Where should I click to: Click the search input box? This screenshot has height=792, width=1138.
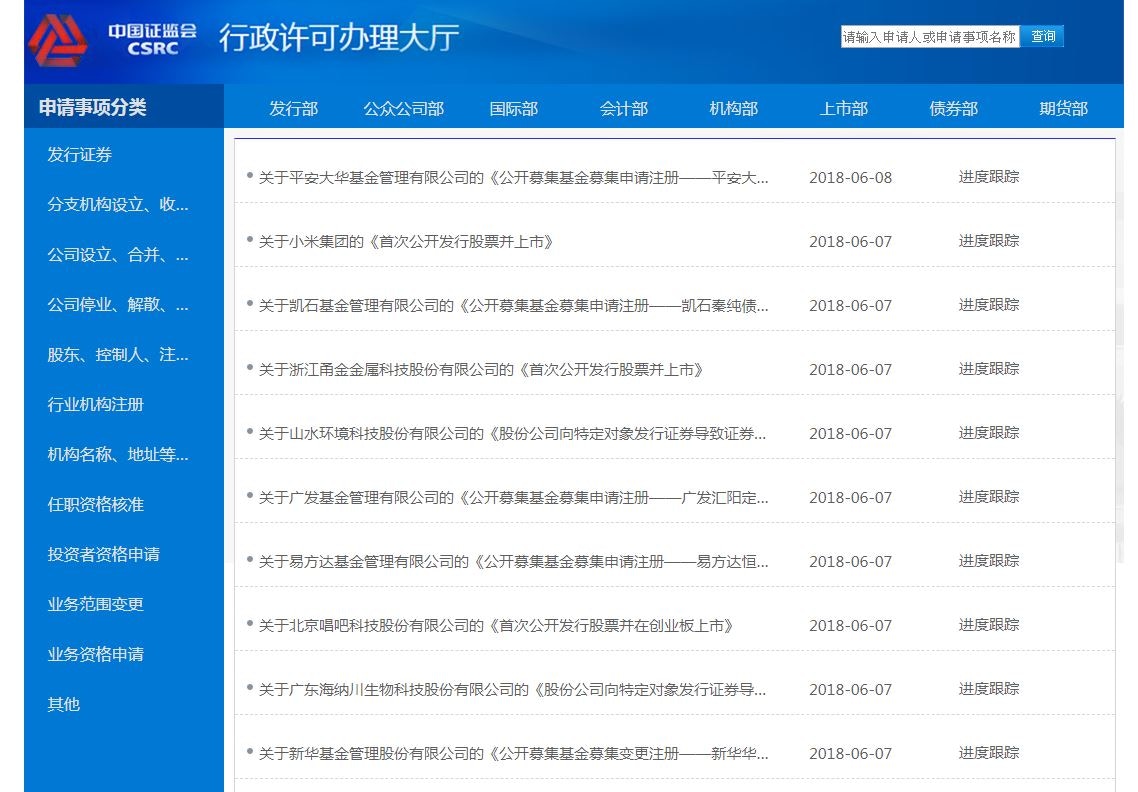click(928, 36)
